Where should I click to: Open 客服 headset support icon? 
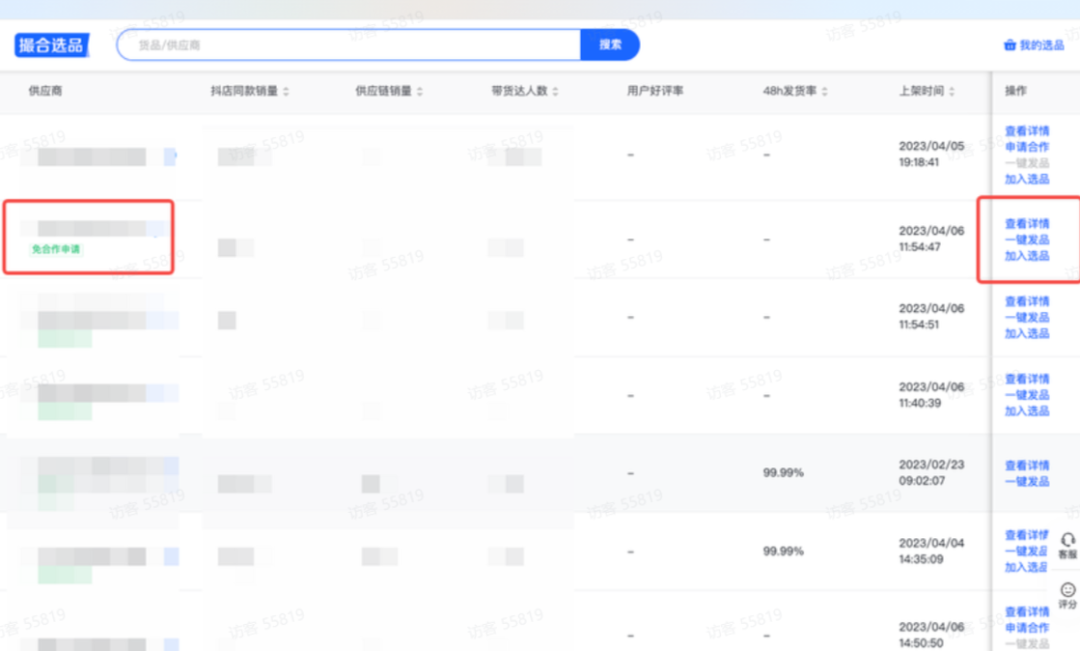pos(1067,540)
